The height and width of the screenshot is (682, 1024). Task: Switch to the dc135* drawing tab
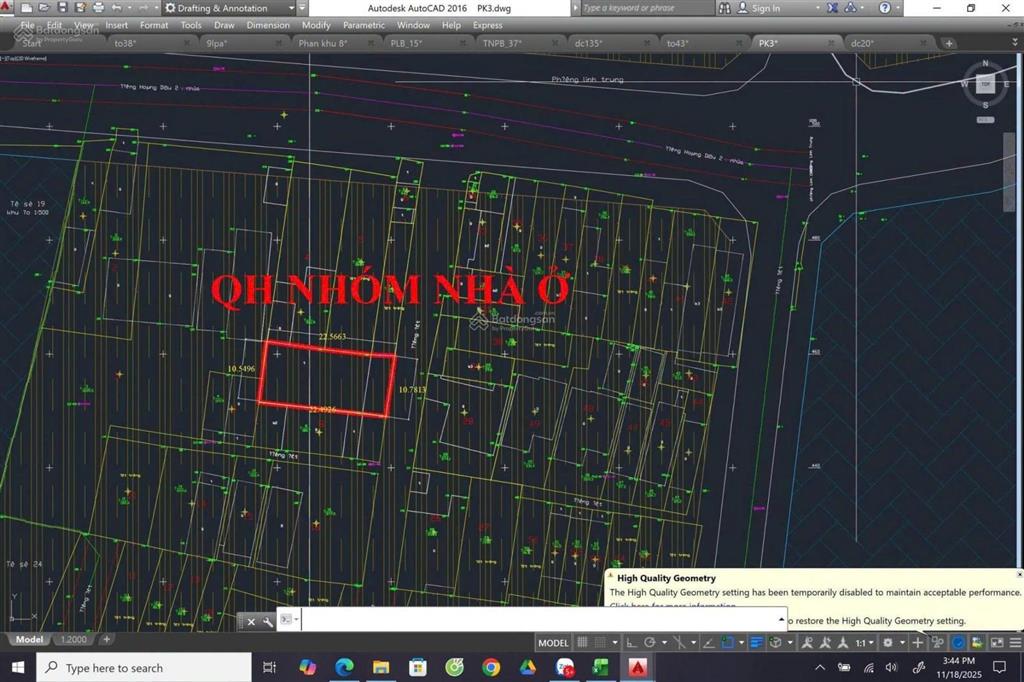pyautogui.click(x=588, y=43)
